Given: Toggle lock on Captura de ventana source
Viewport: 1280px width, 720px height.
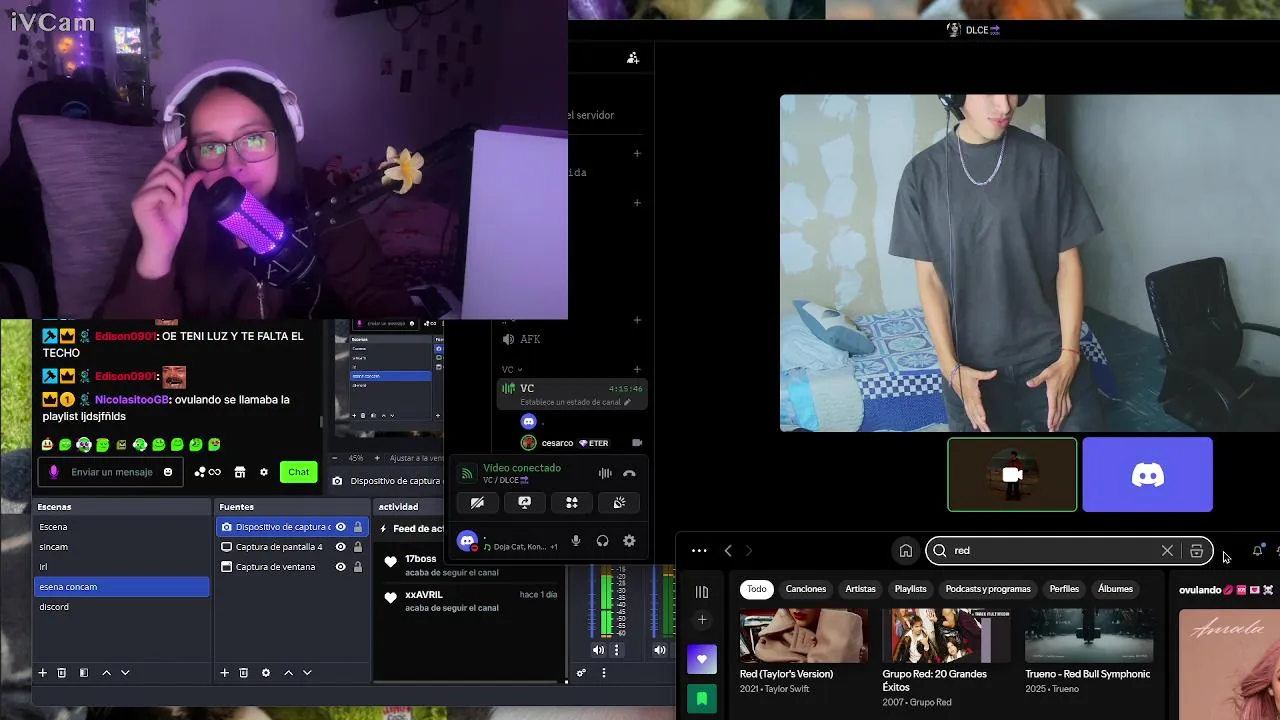Looking at the screenshot, I should [x=357, y=567].
